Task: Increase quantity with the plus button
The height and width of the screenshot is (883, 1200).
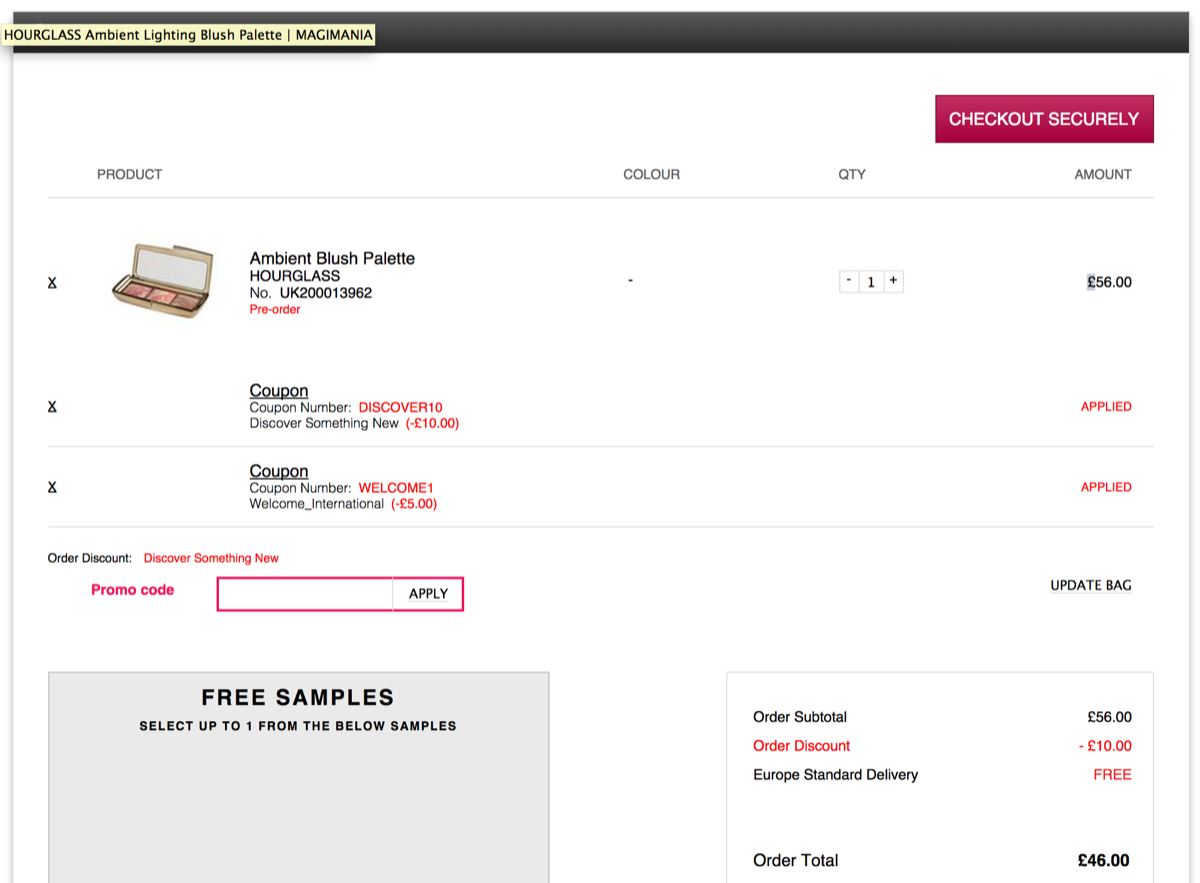Action: click(893, 281)
